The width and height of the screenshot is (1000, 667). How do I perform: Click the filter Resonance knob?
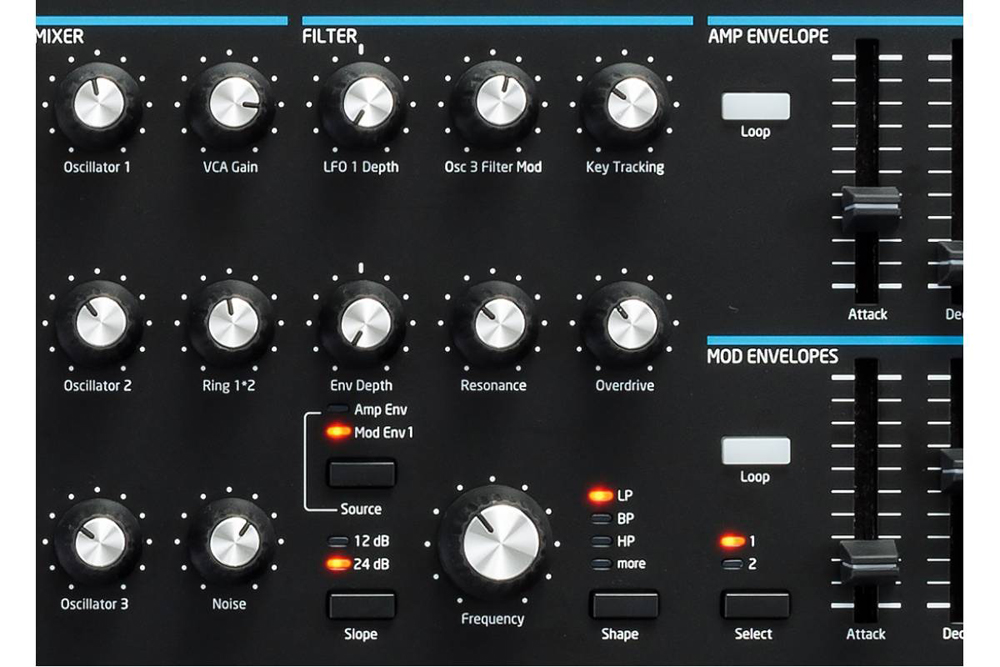pyautogui.click(x=492, y=321)
